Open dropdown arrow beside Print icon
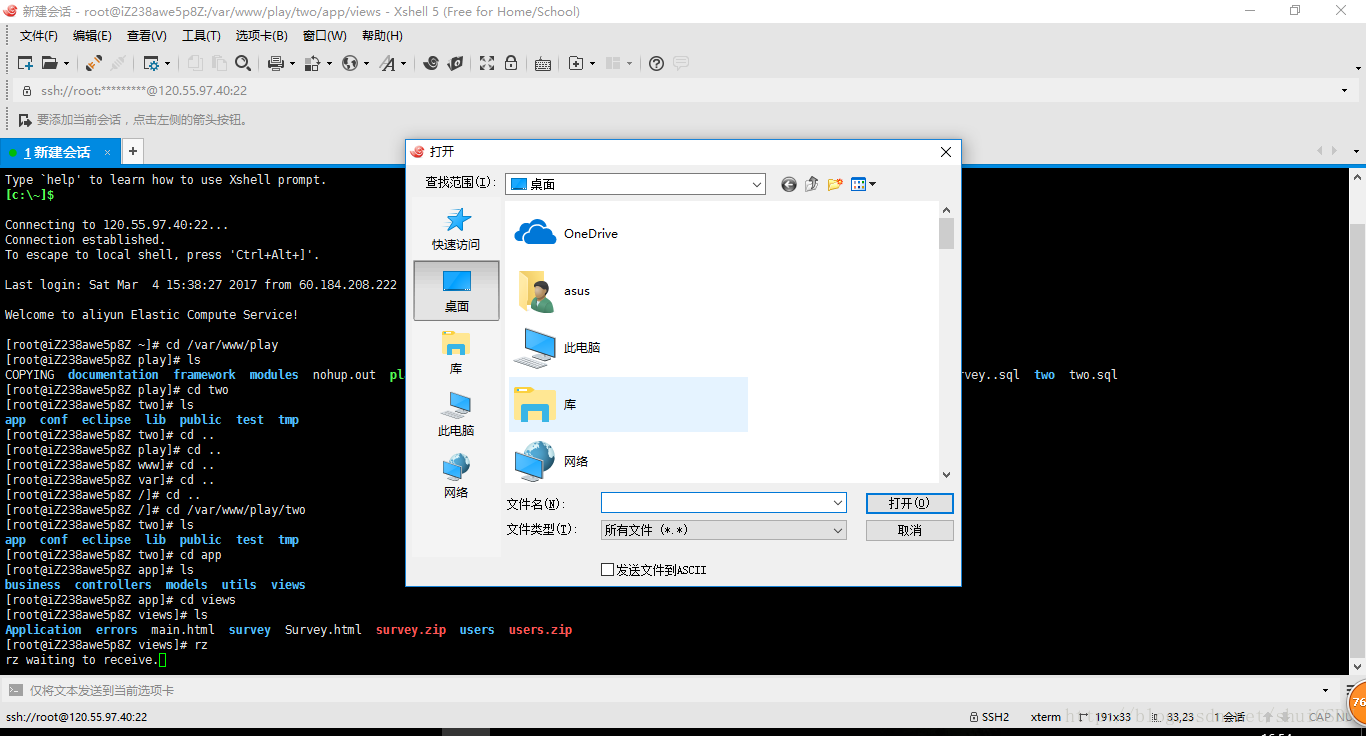1366x736 pixels. 292,63
